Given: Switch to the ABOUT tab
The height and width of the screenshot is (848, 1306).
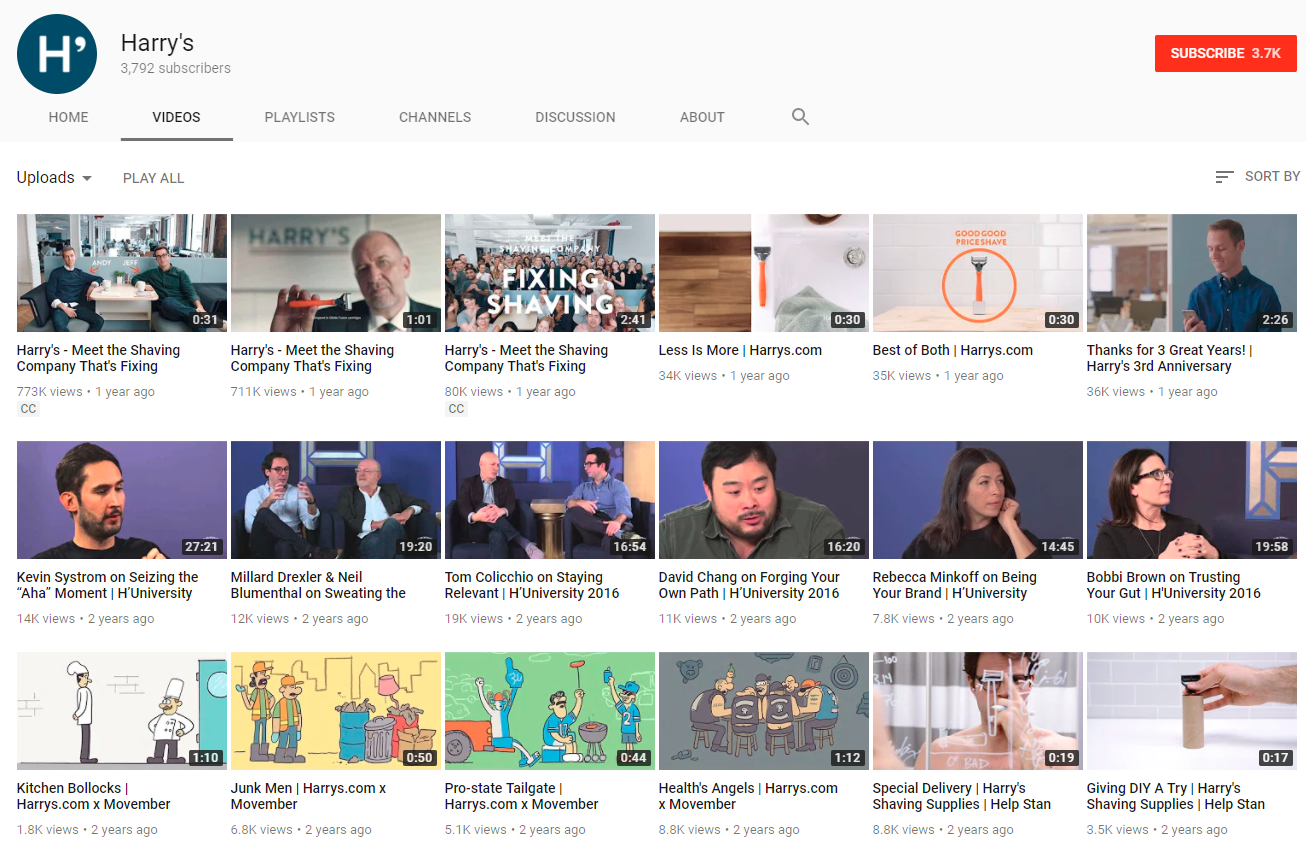Looking at the screenshot, I should pos(702,117).
